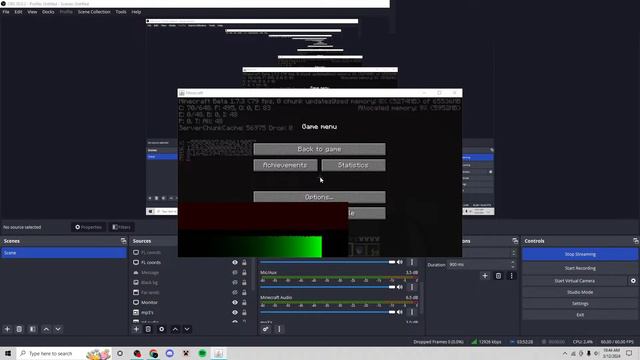Image resolution: width=640 pixels, height=360 pixels.
Task: Add a transition with the plus icon
Action: click(485, 276)
